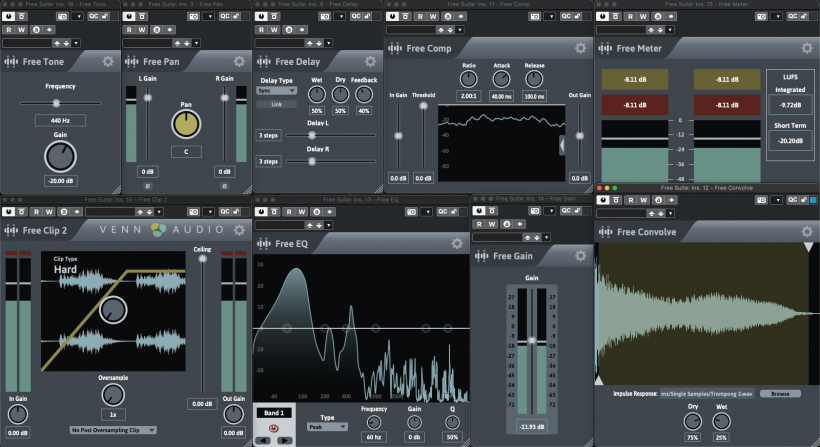Open Free Delay settings gear

pos(371,61)
